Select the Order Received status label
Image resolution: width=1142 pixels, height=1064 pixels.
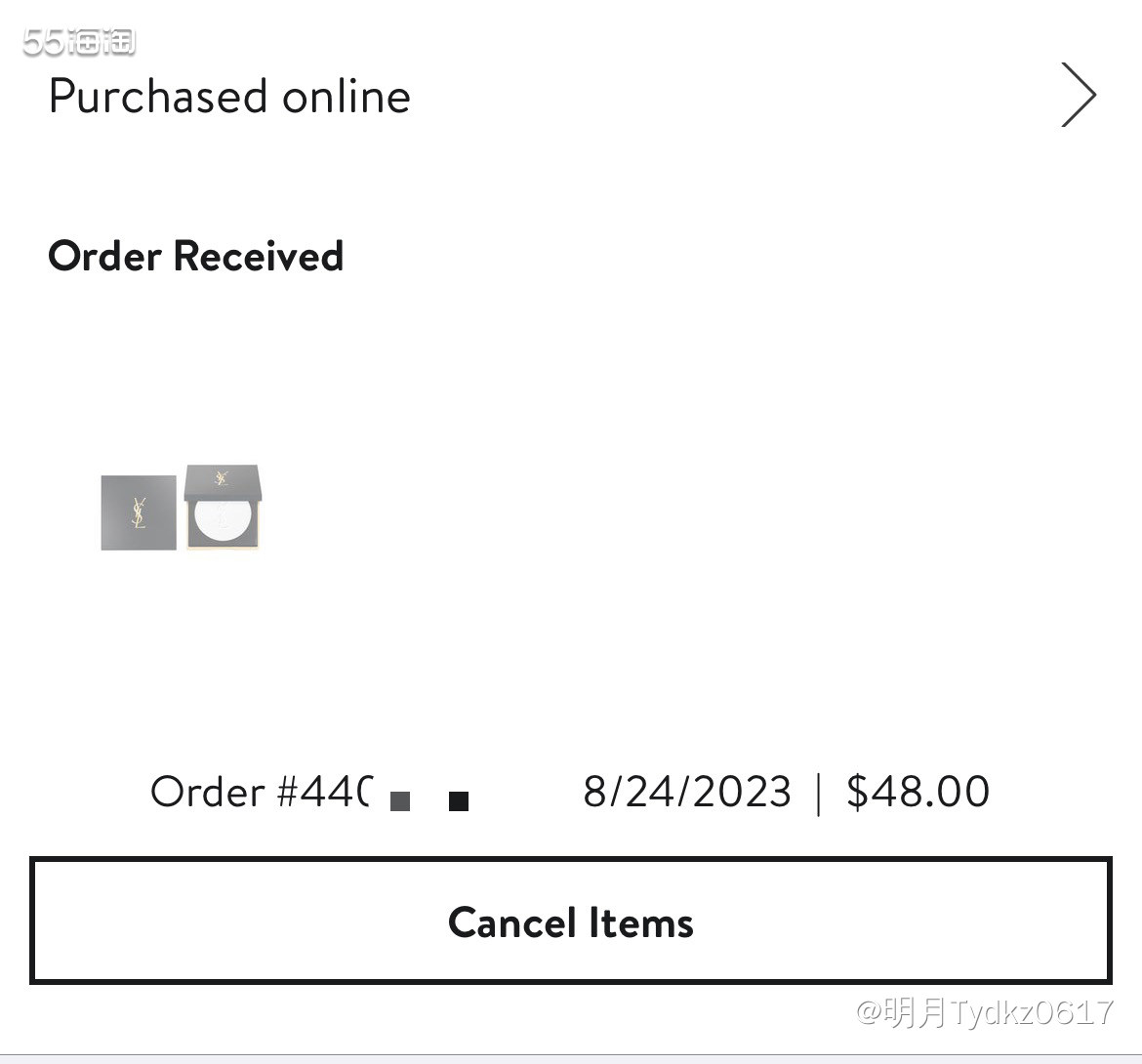pyautogui.click(x=195, y=257)
